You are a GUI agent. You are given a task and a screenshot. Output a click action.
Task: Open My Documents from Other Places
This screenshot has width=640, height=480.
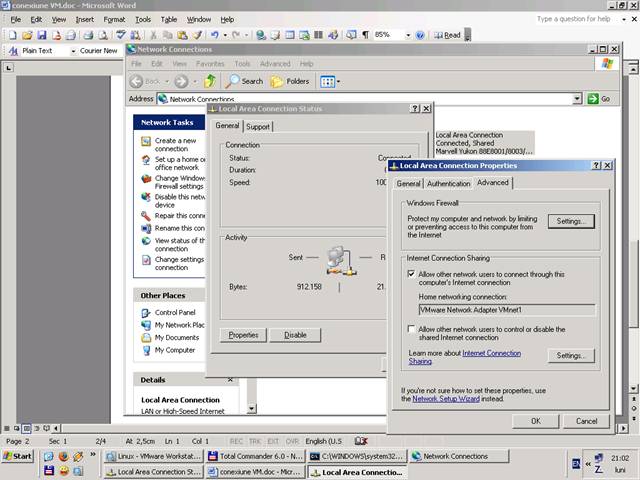(177, 338)
